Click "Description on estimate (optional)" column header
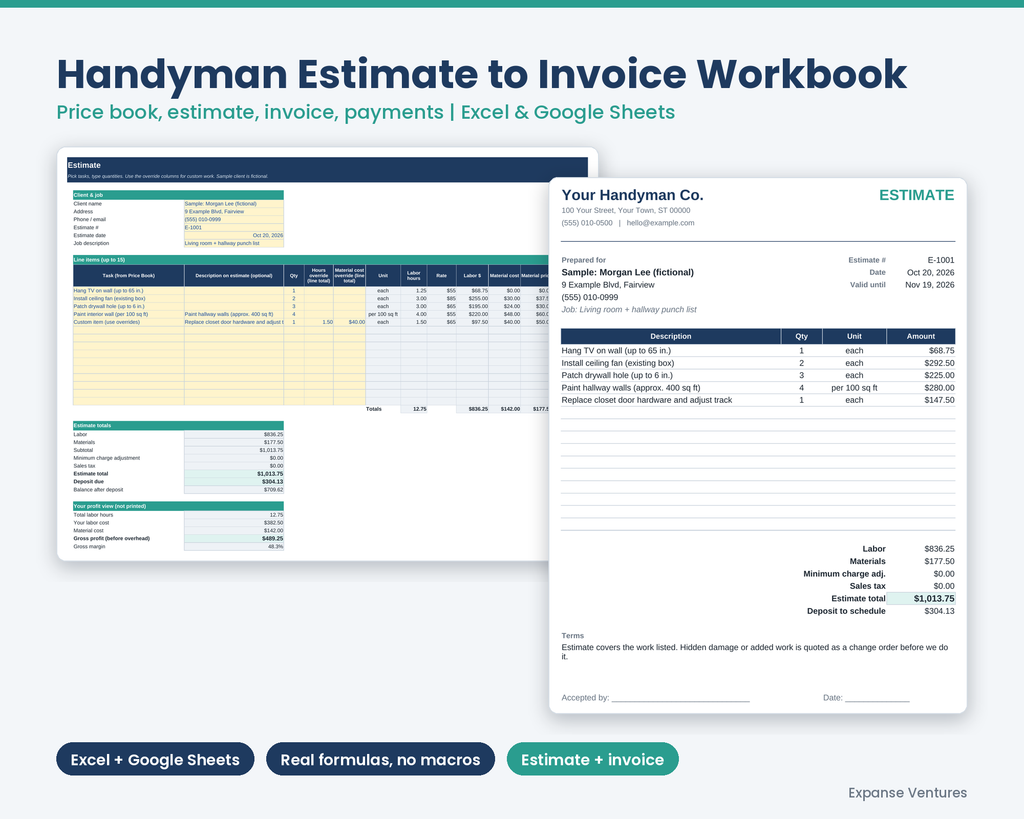Viewport: 1024px width, 819px height. point(234,276)
